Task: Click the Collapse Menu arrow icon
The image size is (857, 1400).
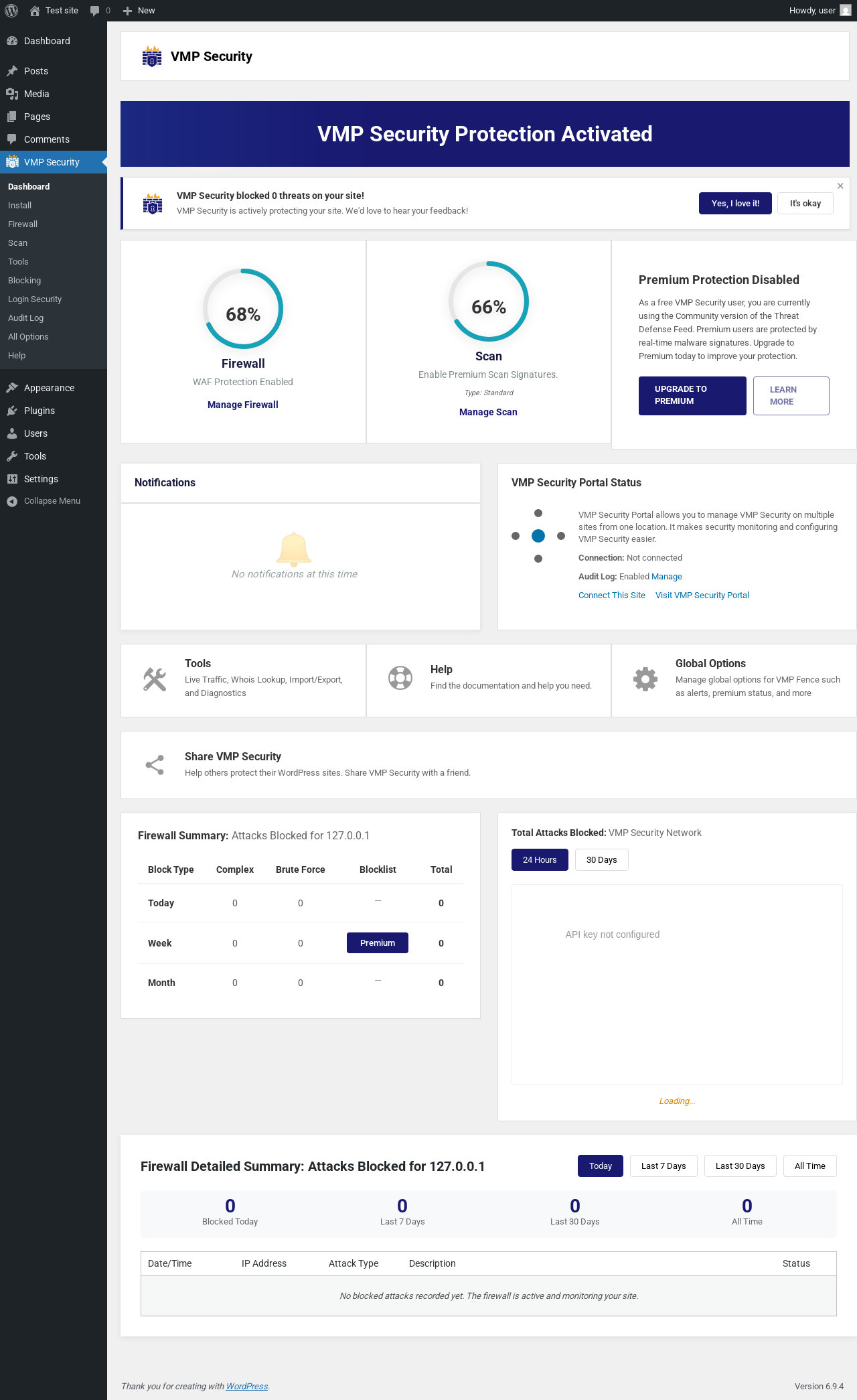Action: pyautogui.click(x=12, y=501)
